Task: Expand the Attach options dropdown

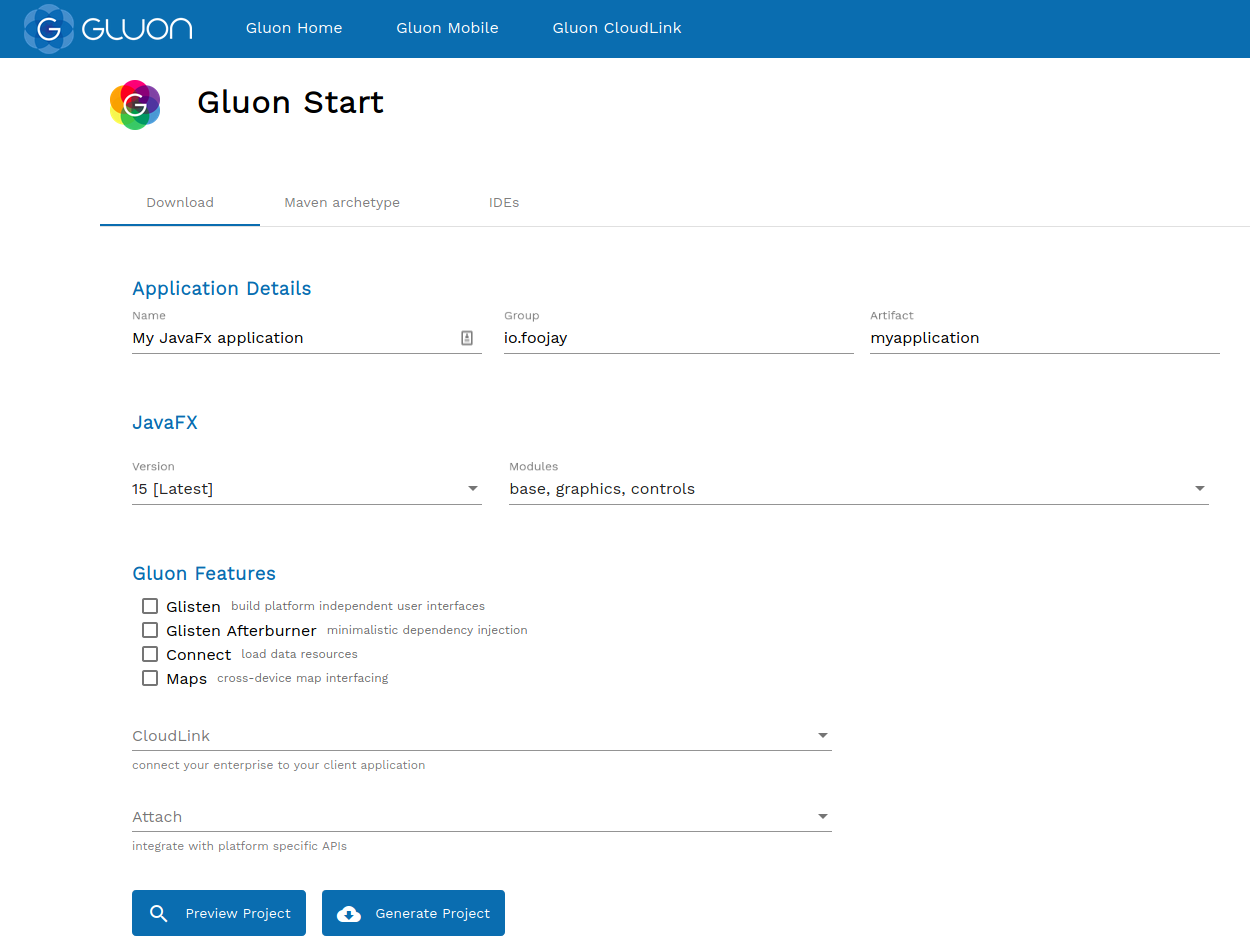Action: click(x=822, y=816)
